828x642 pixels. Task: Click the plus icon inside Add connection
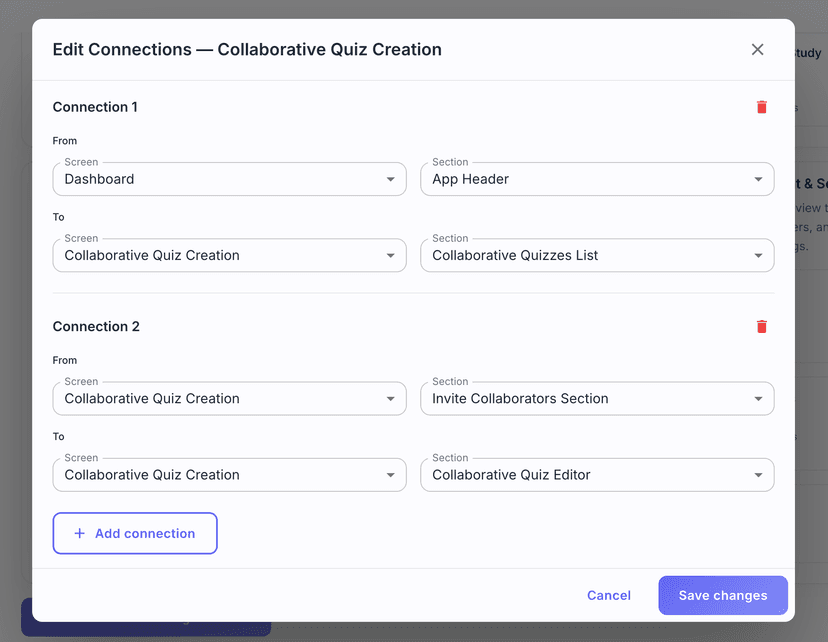point(80,533)
